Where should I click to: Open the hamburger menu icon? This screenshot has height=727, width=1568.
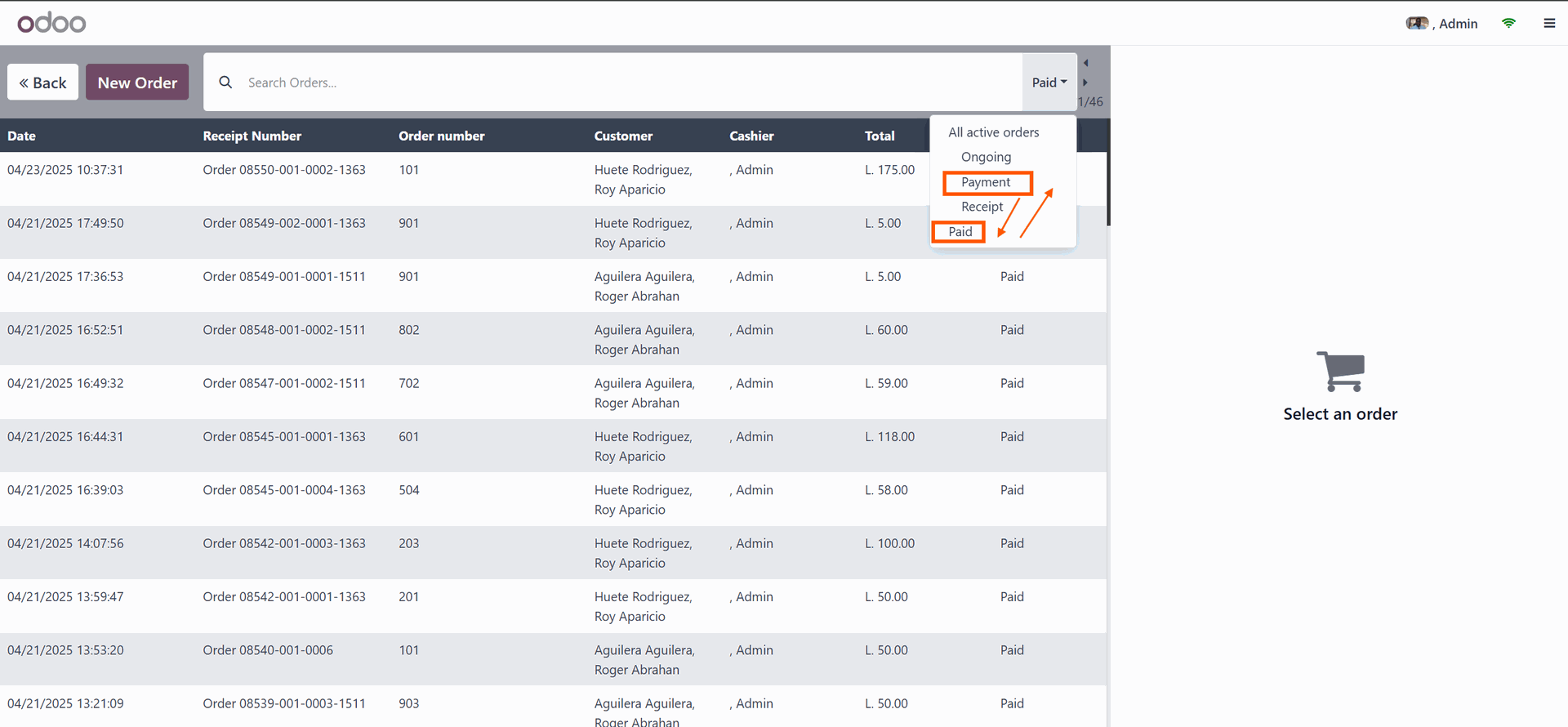point(1549,24)
